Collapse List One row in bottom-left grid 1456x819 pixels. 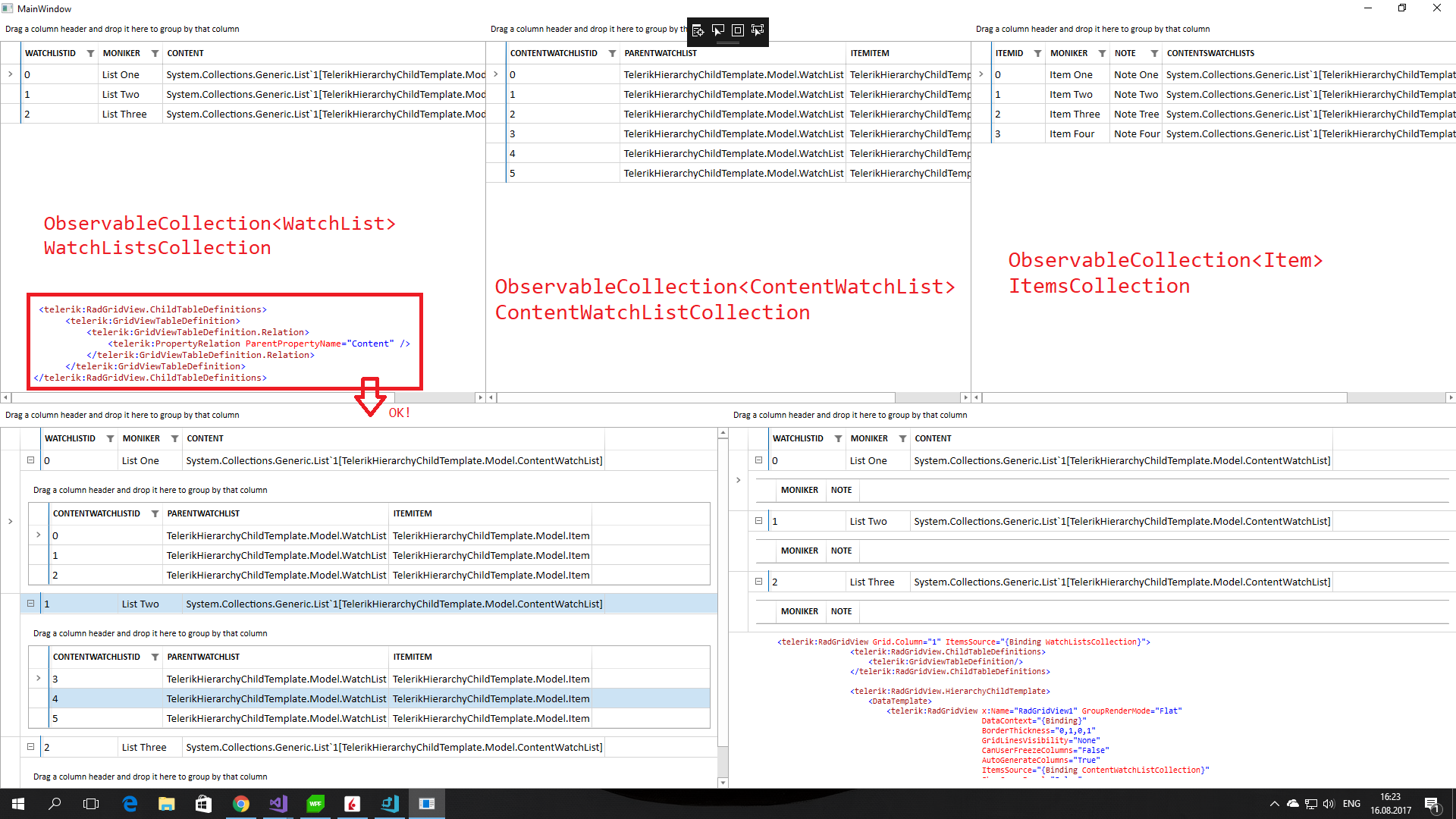[31, 460]
